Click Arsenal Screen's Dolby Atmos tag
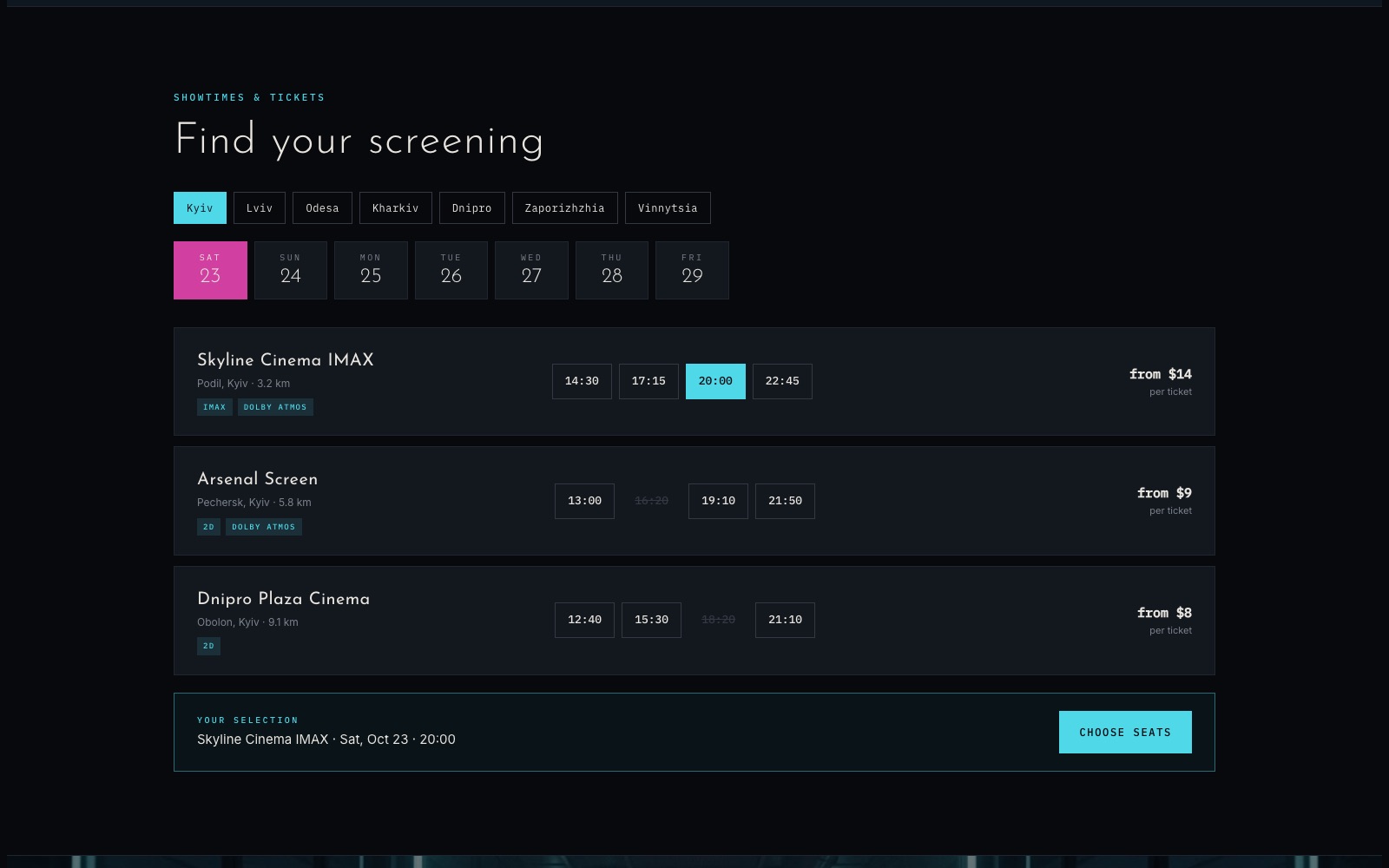 [264, 527]
